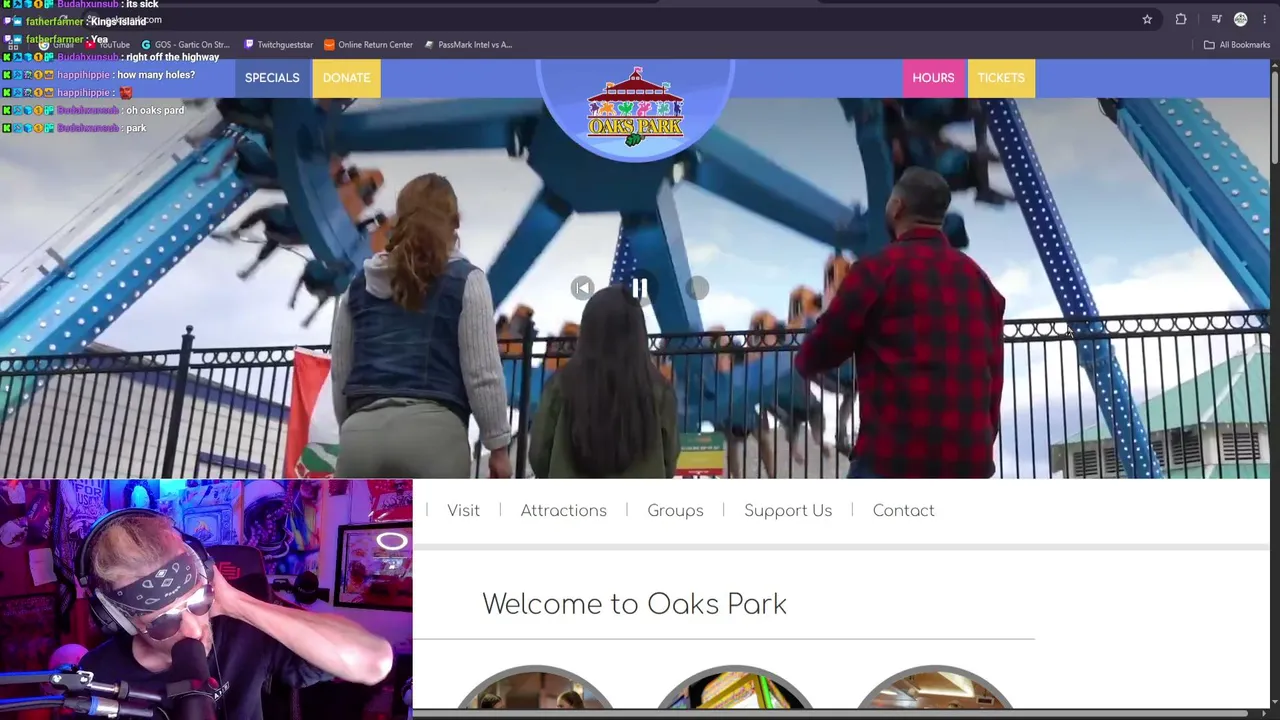Click the yellow TICKETS button
The width and height of the screenshot is (1280, 720).
[x=1001, y=78]
